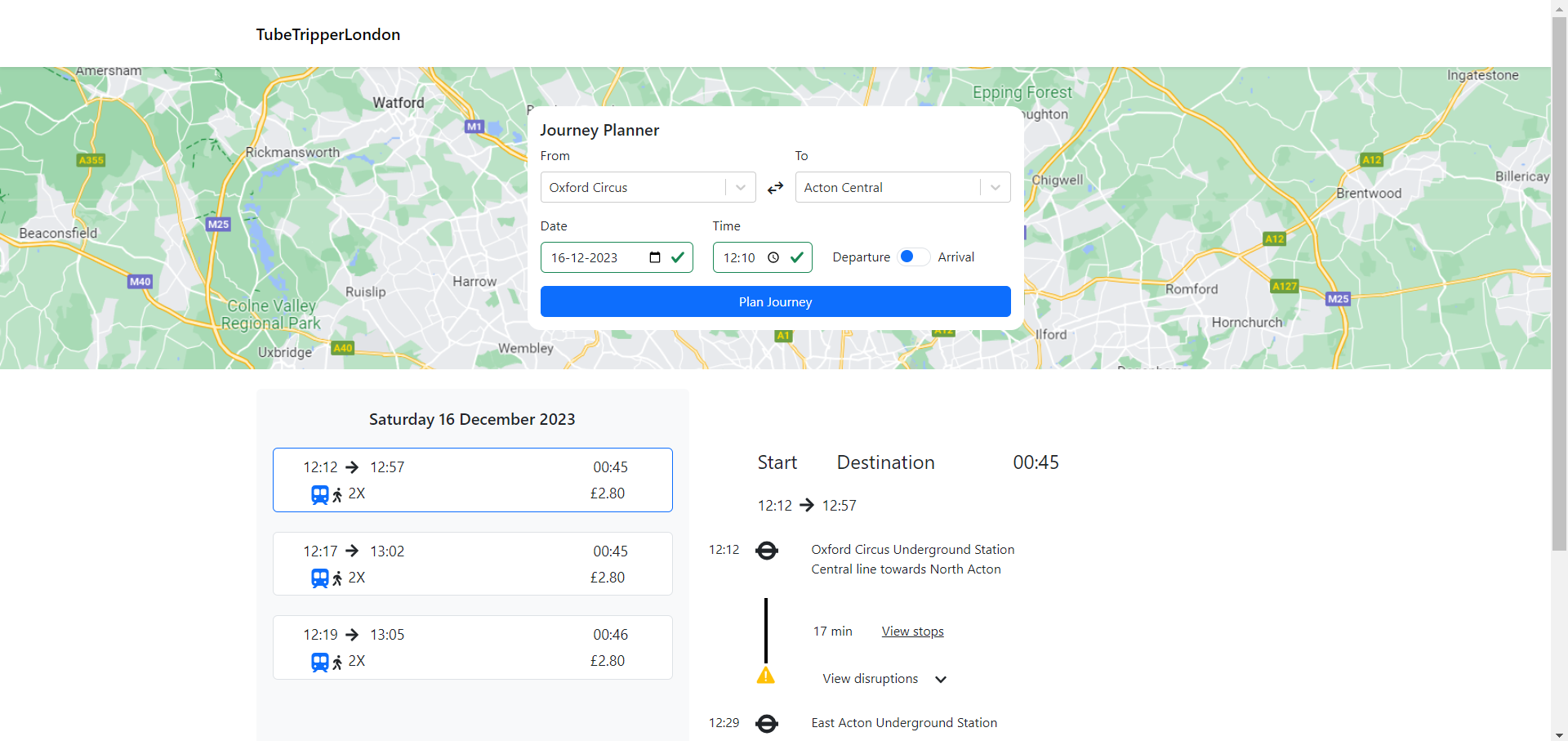Click walking icon in the 12:19 journey
The height and width of the screenshot is (741, 1568).
[x=337, y=663]
